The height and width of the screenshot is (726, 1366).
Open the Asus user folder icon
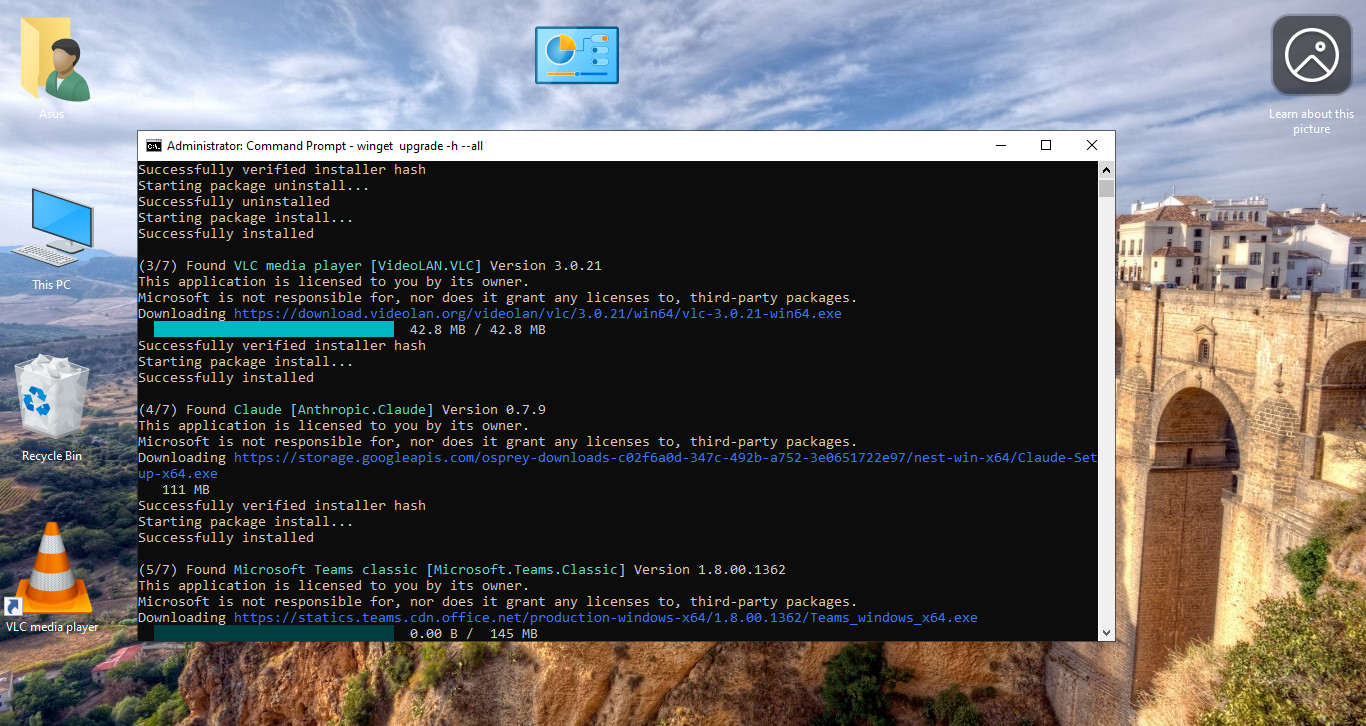coord(54,60)
